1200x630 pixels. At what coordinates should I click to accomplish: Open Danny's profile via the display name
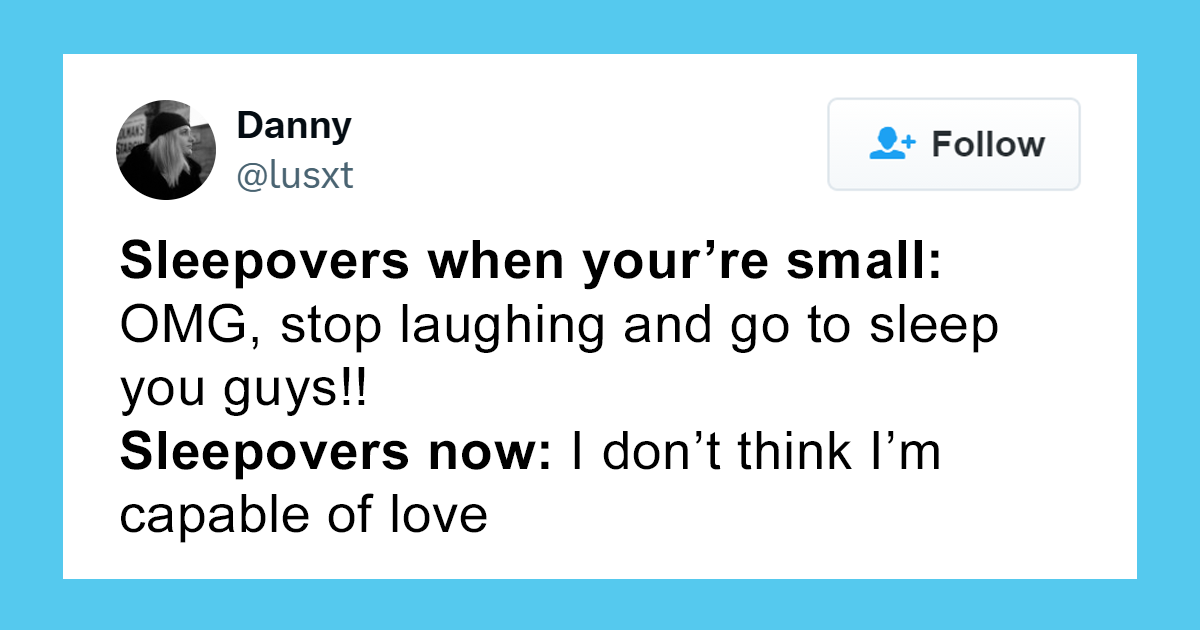pos(293,125)
